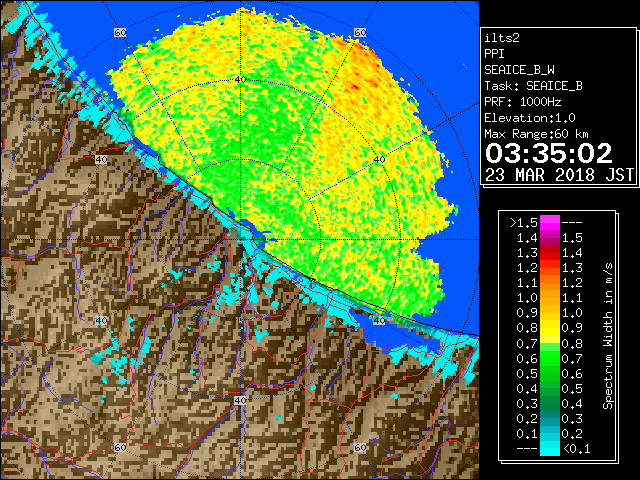This screenshot has height=480, width=640.
Task: Select the 'Elevation:1.0' text
Action: (529, 118)
